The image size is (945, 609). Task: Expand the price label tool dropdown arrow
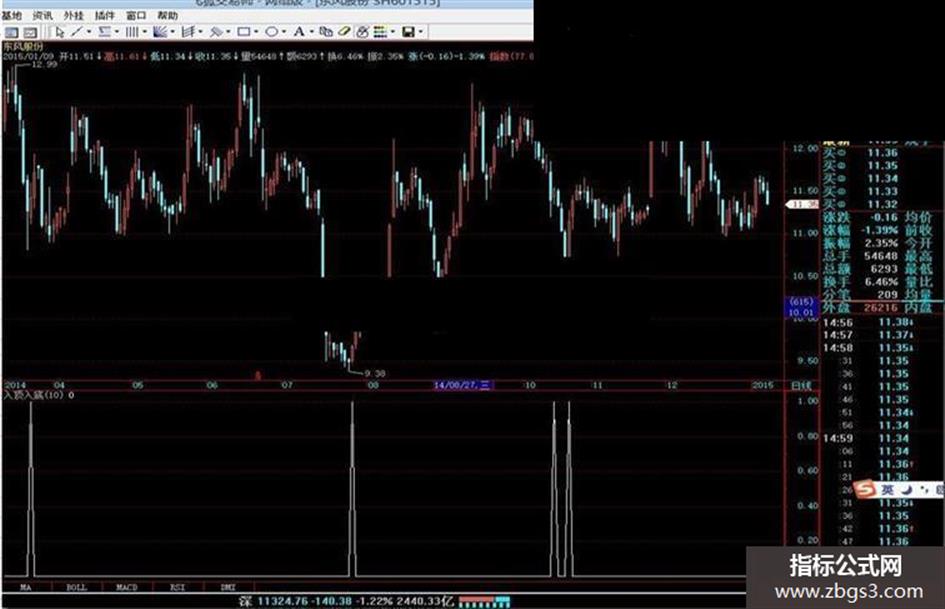(x=228, y=32)
